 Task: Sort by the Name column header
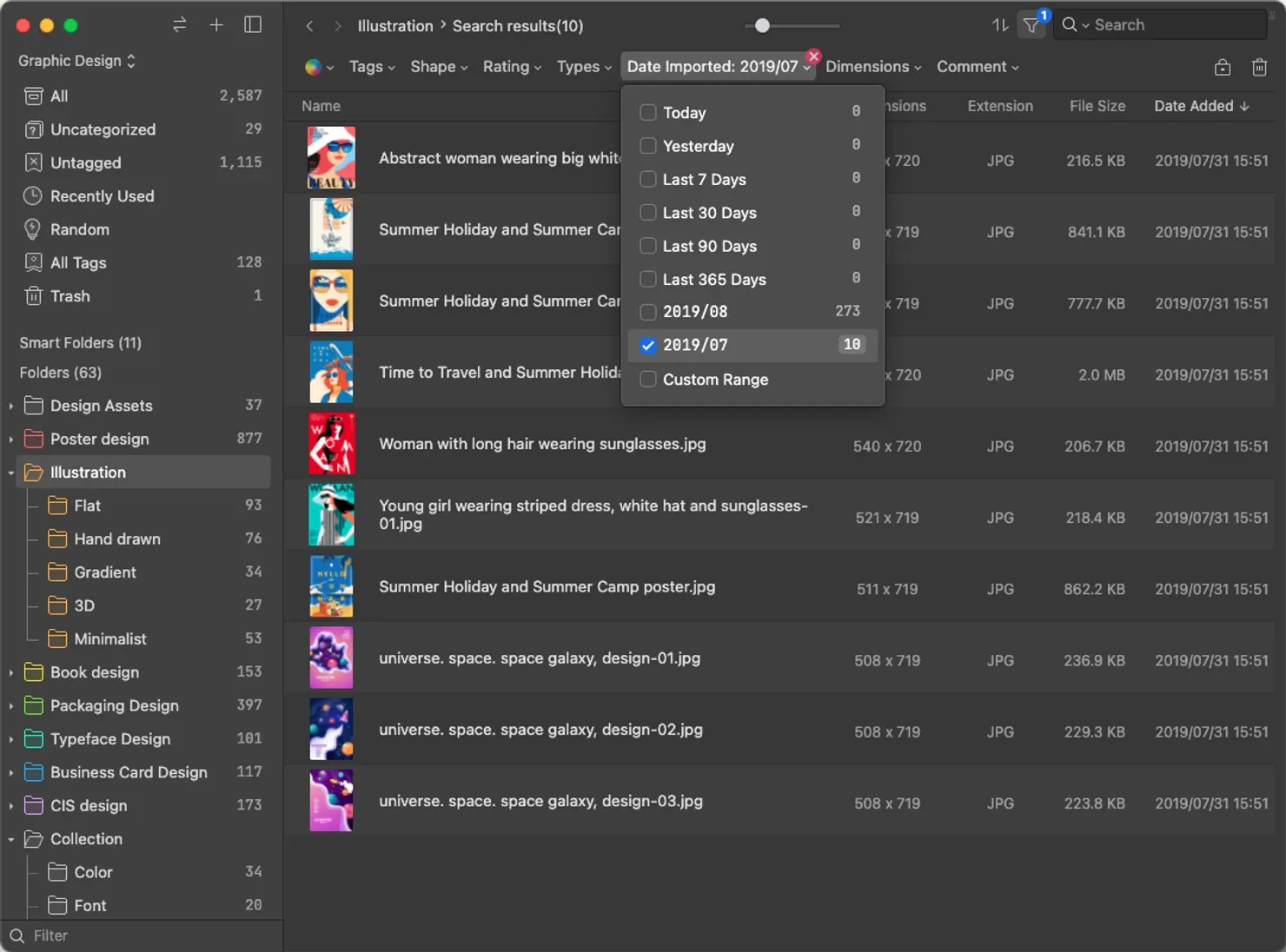click(x=321, y=106)
